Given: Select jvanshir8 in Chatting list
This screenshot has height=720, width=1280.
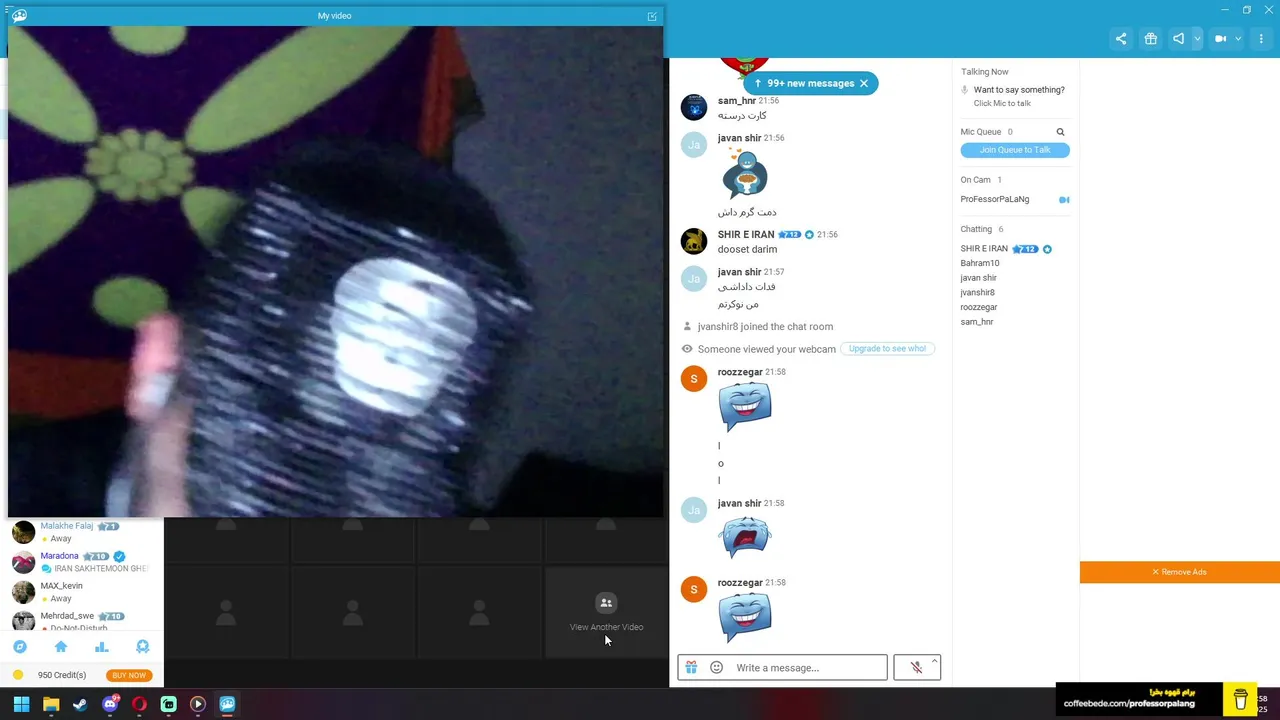Looking at the screenshot, I should coord(978,292).
